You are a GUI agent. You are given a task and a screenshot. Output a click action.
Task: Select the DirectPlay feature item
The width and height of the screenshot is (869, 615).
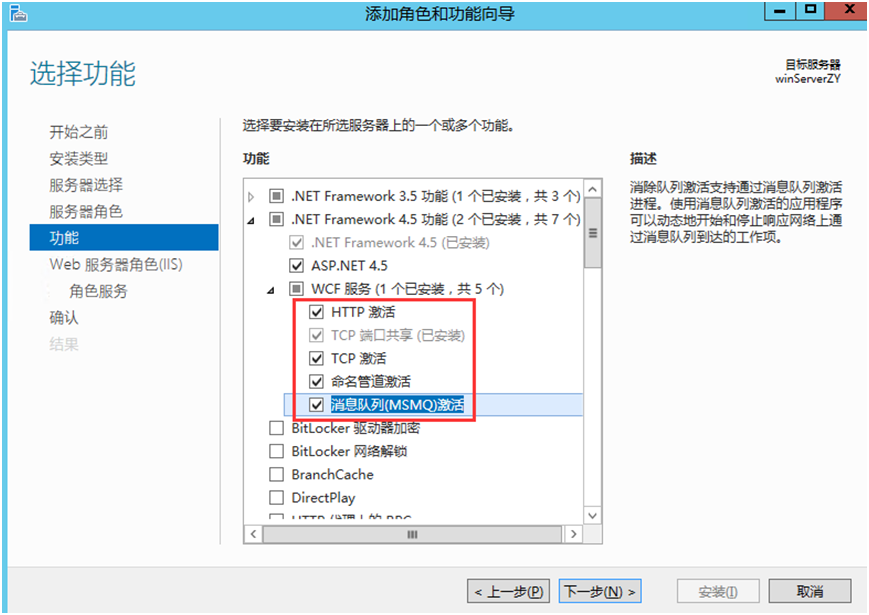[324, 498]
